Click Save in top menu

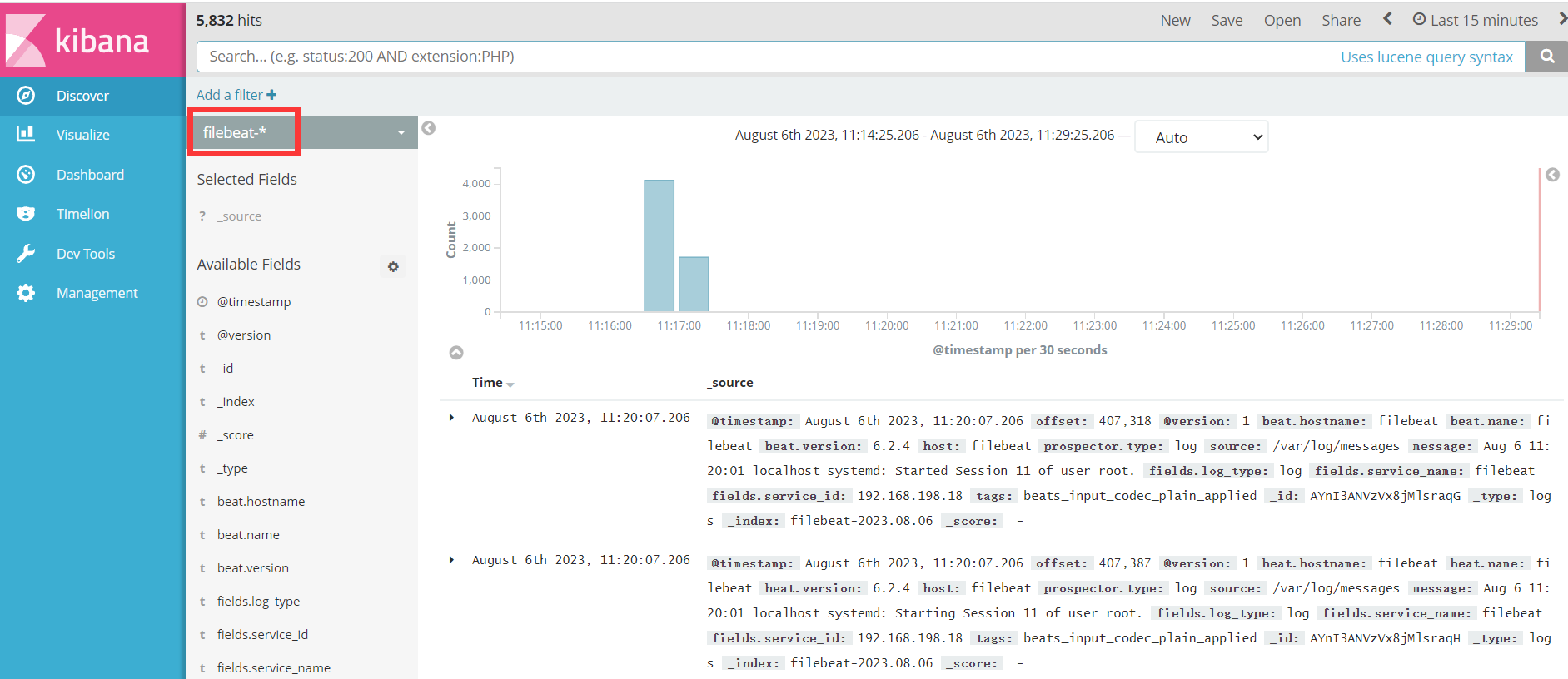(1227, 20)
